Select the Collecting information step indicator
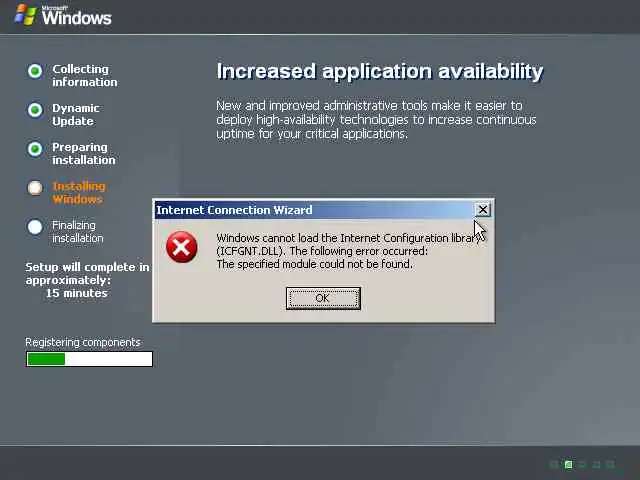640x480 pixels. click(x=35, y=71)
